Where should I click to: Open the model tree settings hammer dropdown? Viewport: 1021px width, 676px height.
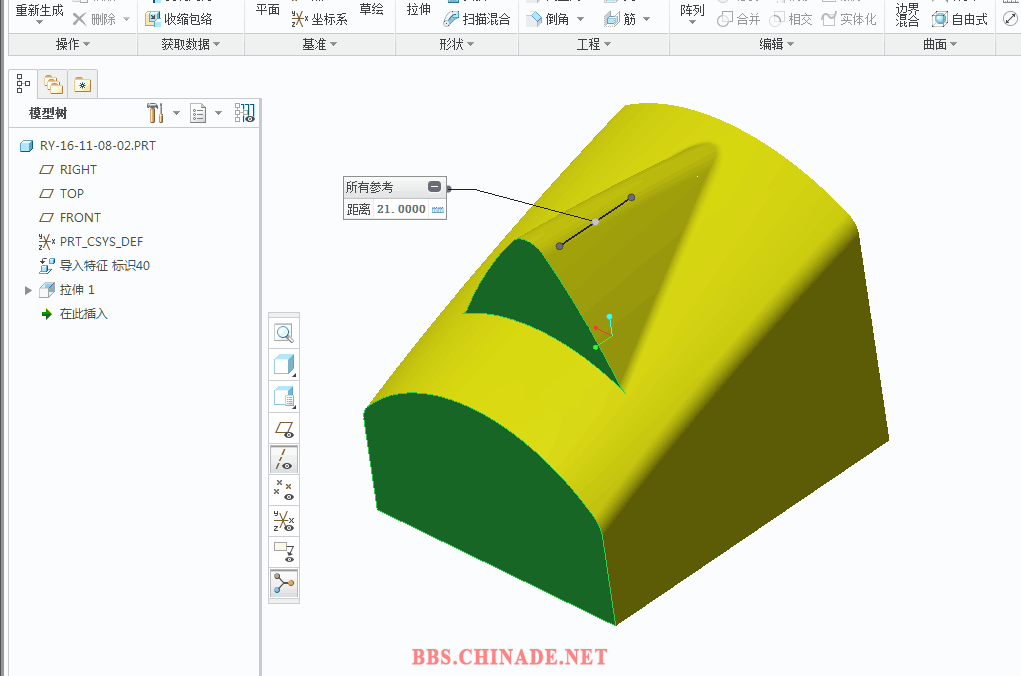pyautogui.click(x=176, y=113)
